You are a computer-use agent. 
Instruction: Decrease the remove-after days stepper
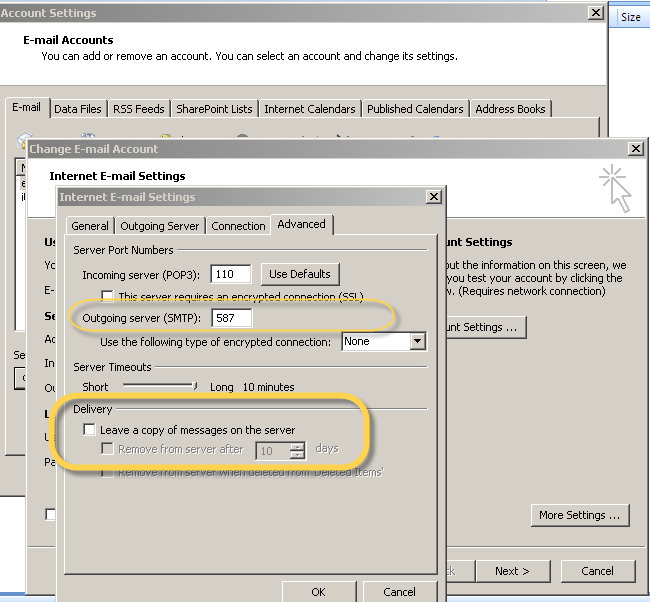tap(297, 455)
